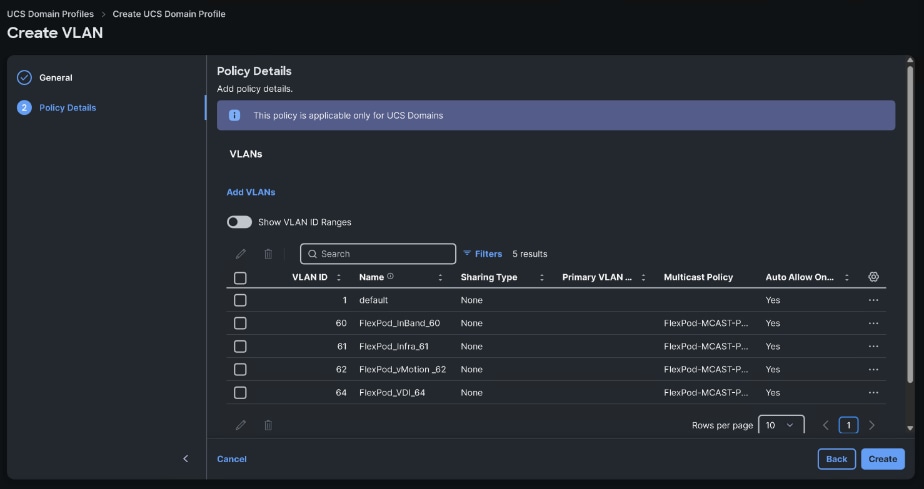
Task: Open row actions menu for default VLAN
Action: (x=873, y=300)
